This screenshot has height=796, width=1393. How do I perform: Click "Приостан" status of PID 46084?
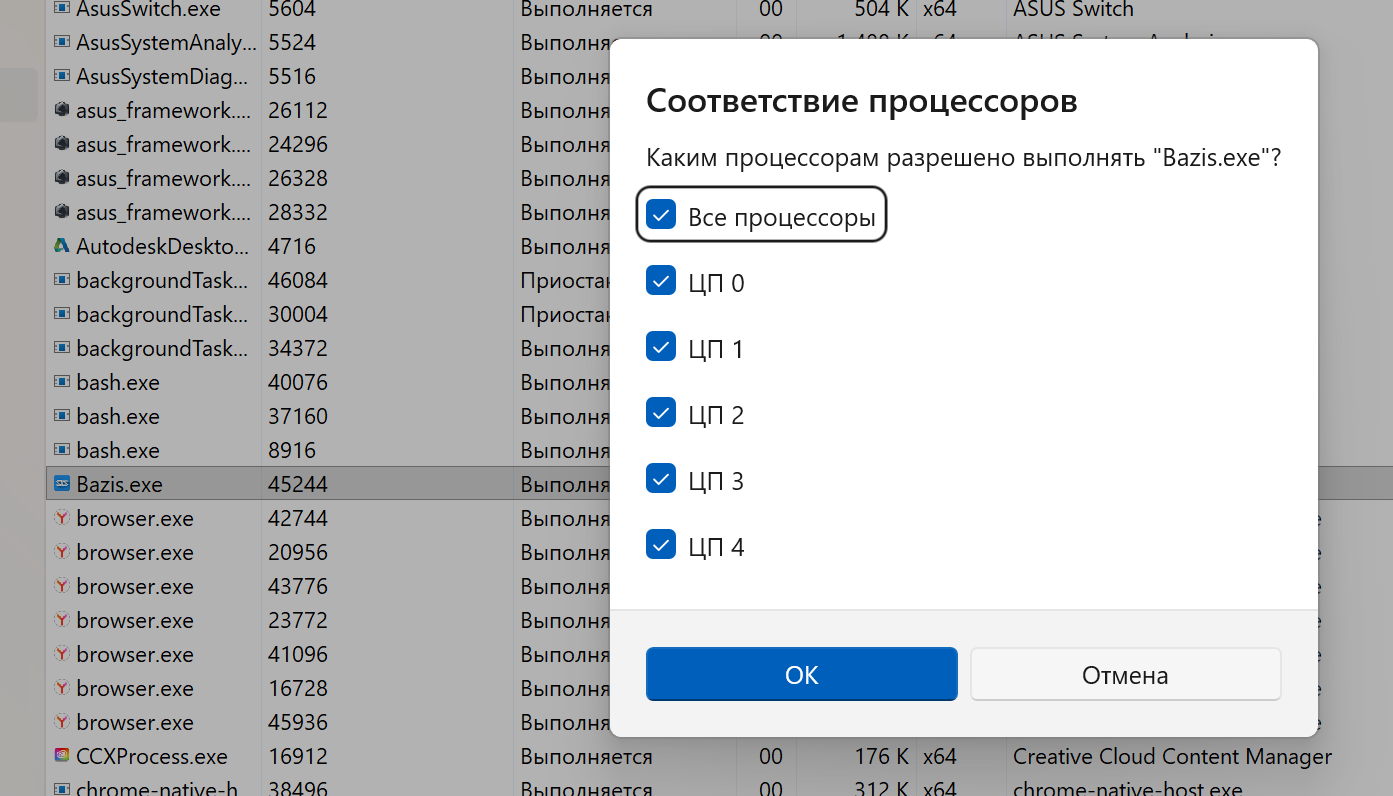[565, 280]
